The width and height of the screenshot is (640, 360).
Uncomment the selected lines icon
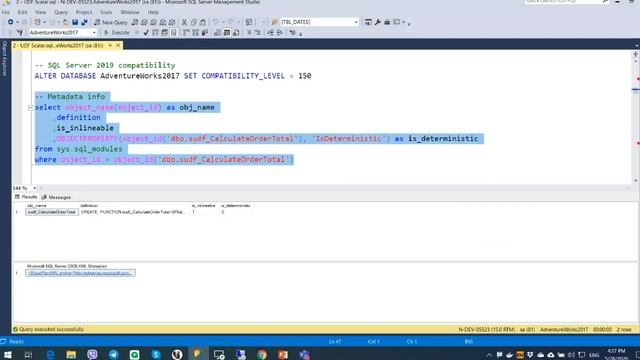tap(258, 33)
